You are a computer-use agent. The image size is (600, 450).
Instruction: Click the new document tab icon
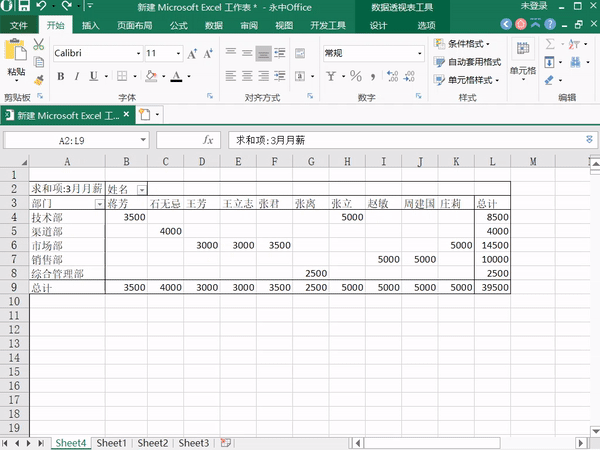point(145,114)
